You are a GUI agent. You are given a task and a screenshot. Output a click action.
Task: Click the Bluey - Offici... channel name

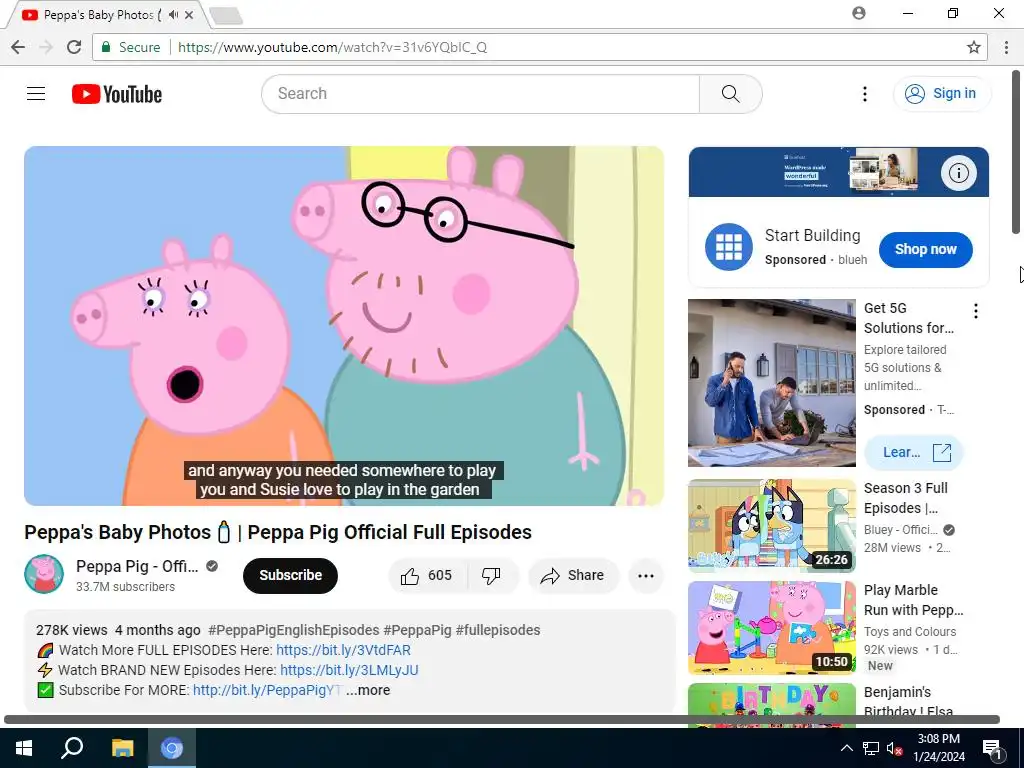click(901, 530)
